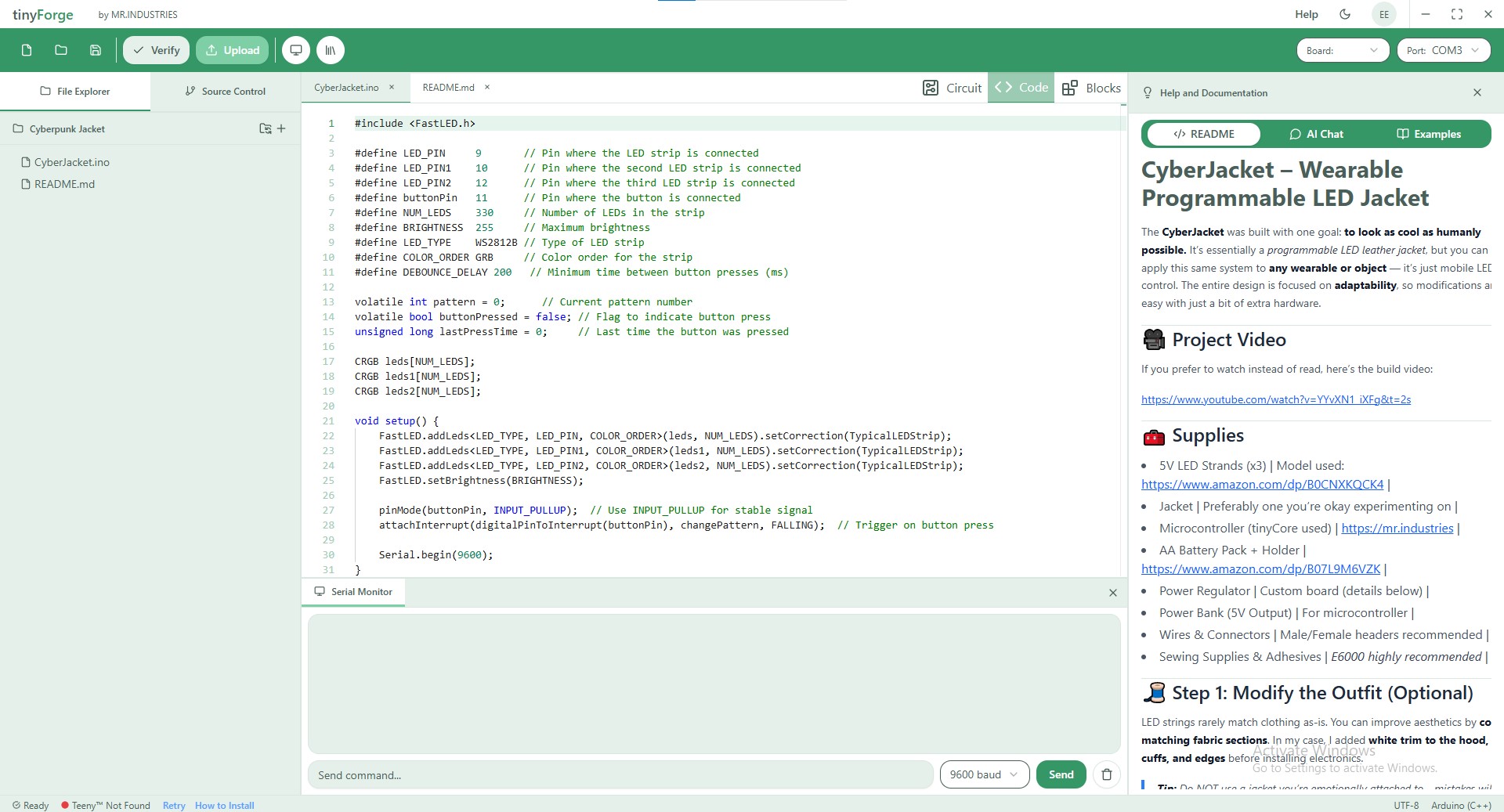Viewport: 1504px width, 812px height.
Task: Toggle dark mode with moon icon
Action: click(1345, 14)
